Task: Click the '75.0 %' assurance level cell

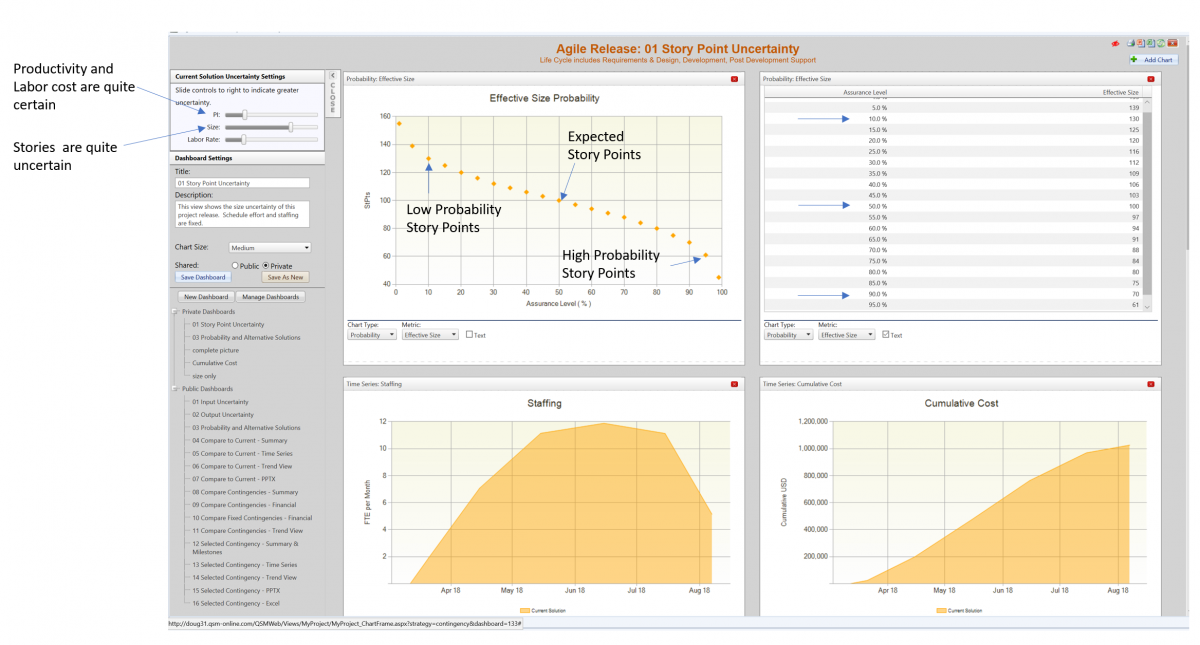Action: point(877,260)
